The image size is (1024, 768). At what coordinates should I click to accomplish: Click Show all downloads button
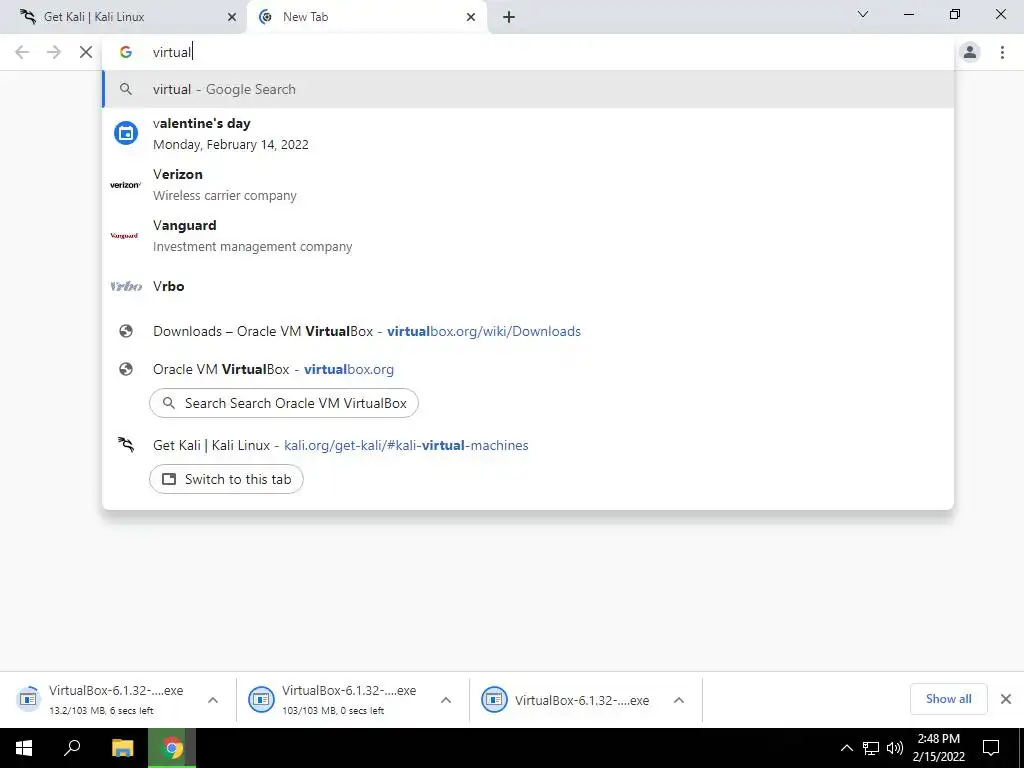point(948,699)
